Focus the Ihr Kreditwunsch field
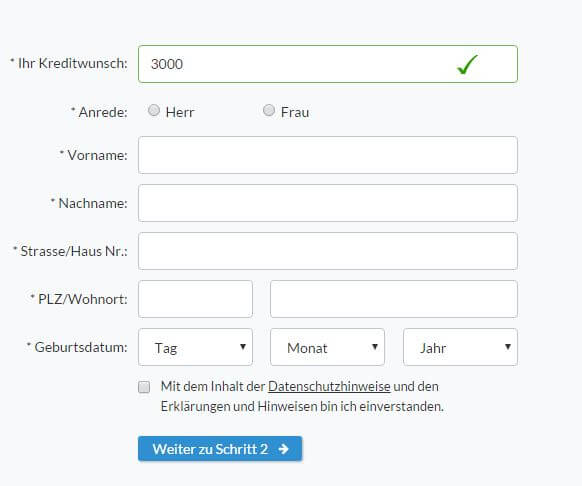The image size is (582, 486). coord(328,64)
